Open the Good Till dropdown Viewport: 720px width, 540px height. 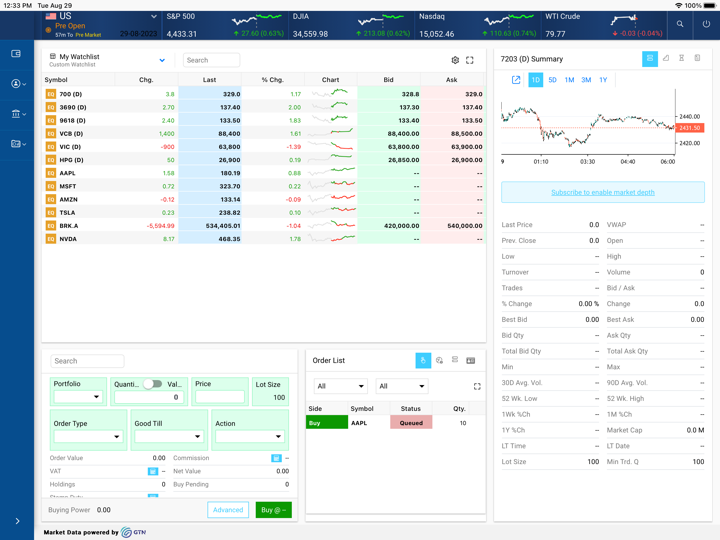pyautogui.click(x=169, y=436)
